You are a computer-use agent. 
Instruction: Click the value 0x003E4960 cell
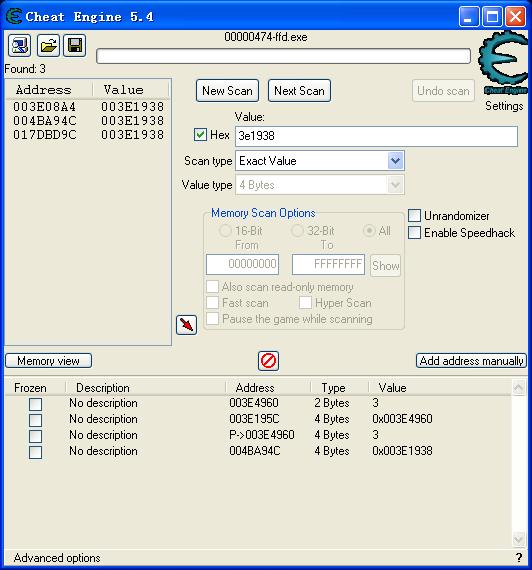point(402,419)
